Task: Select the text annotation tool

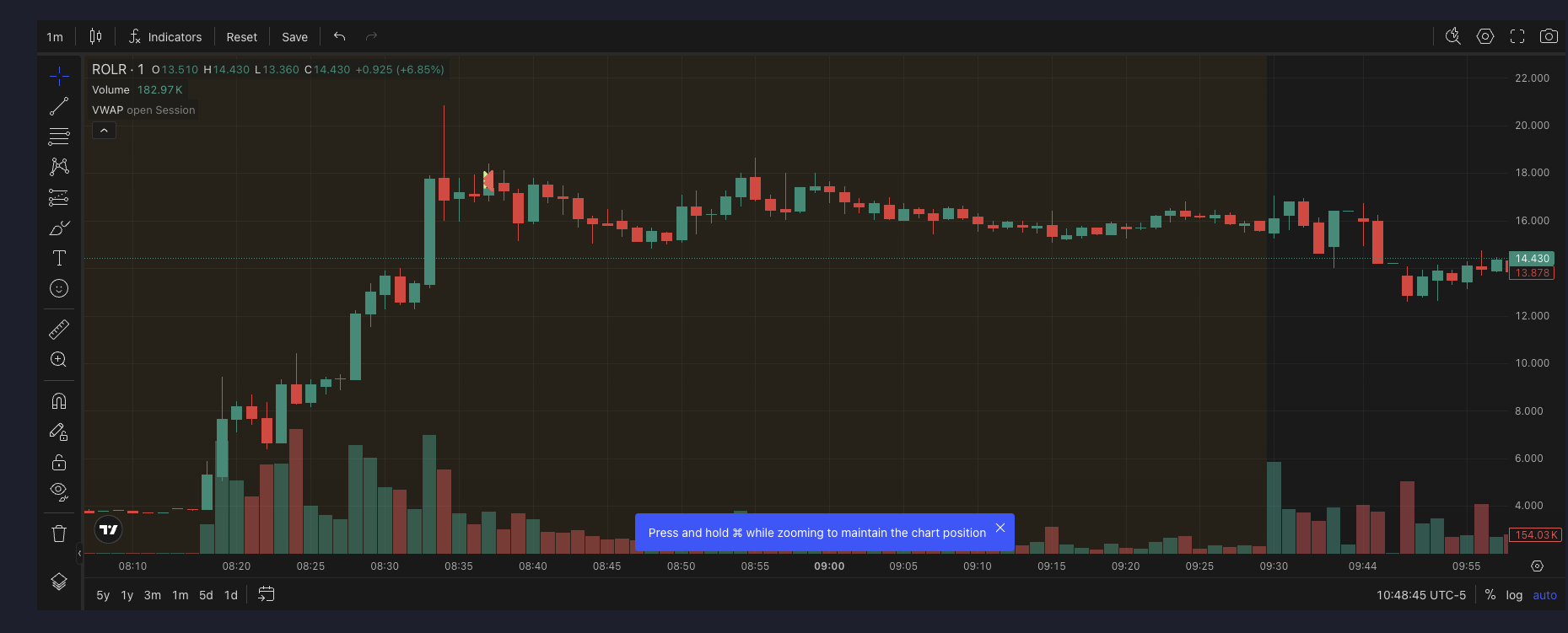Action: [x=59, y=258]
